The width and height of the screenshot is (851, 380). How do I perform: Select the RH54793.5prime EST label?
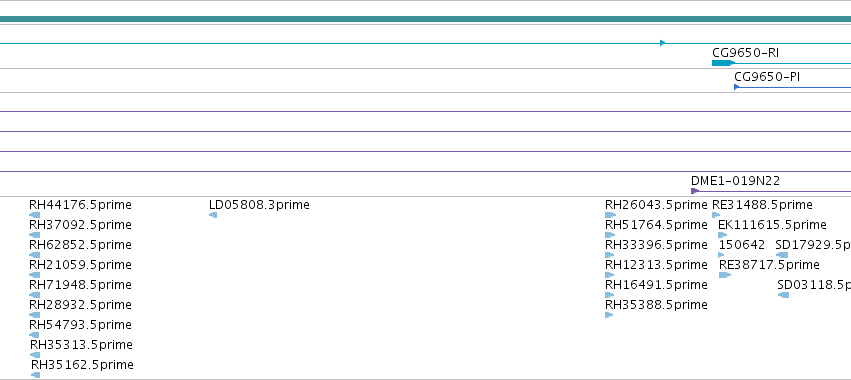pyautogui.click(x=80, y=325)
